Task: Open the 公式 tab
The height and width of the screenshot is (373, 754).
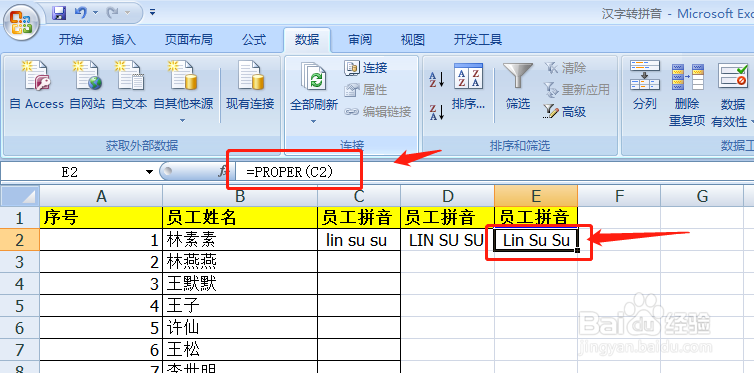Action: pyautogui.click(x=254, y=39)
